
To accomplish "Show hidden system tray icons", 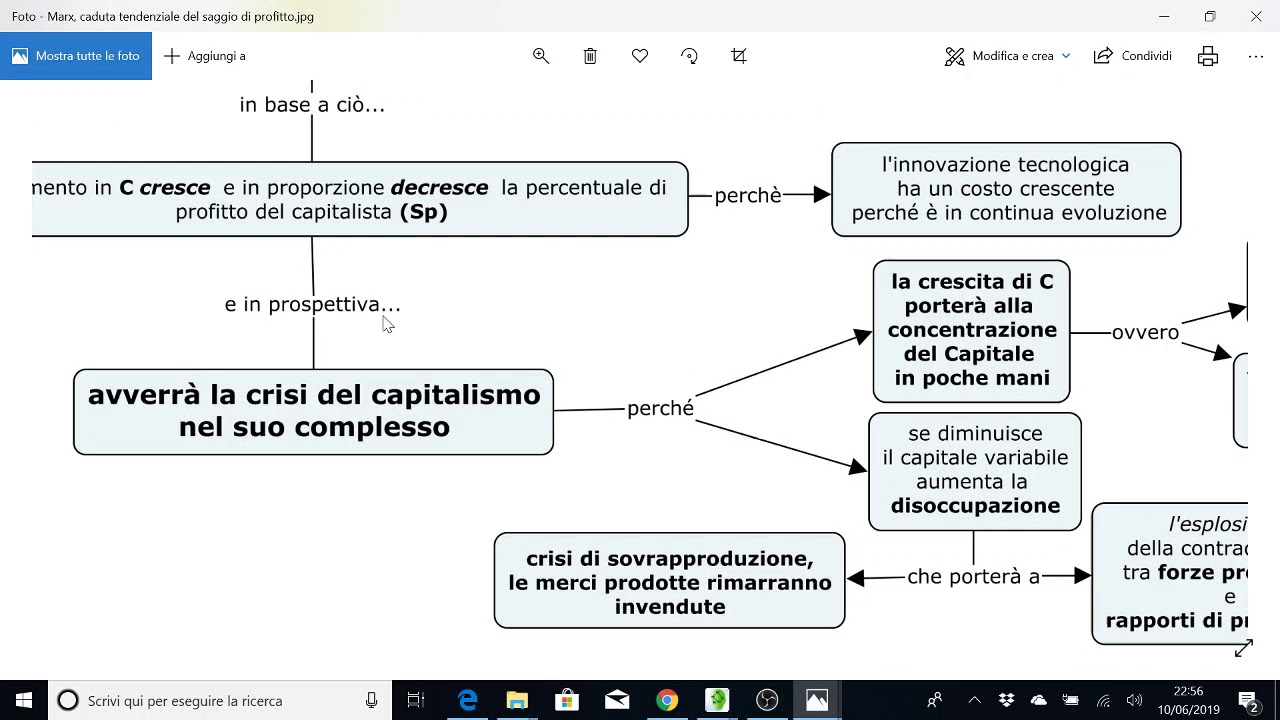I will [x=974, y=700].
